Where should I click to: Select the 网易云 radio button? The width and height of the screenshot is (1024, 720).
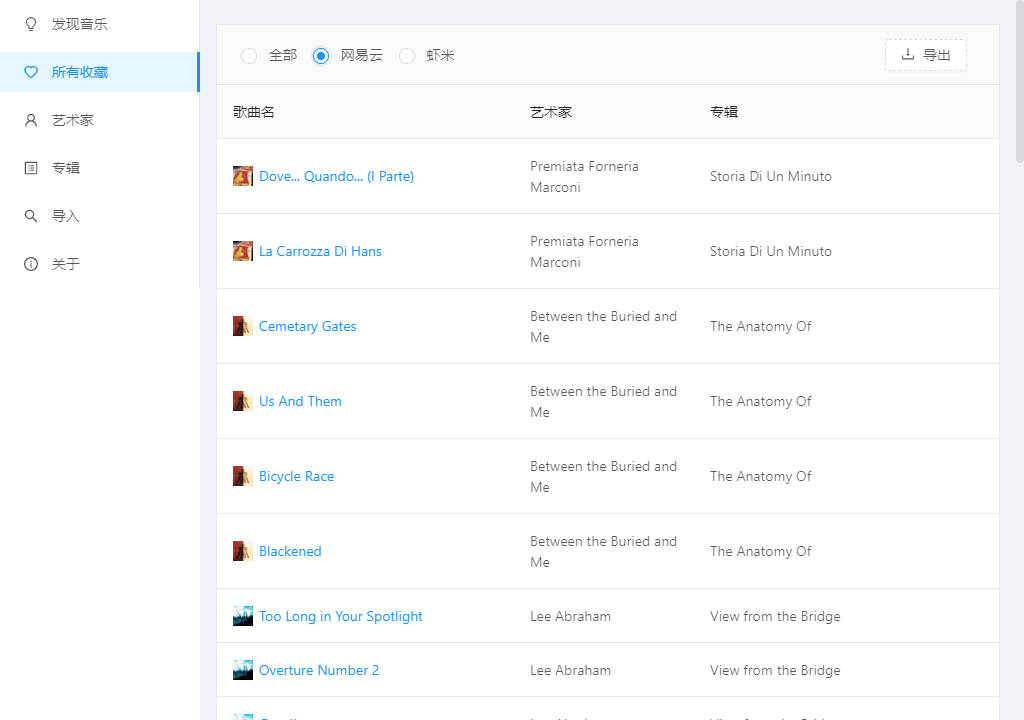tap(321, 56)
